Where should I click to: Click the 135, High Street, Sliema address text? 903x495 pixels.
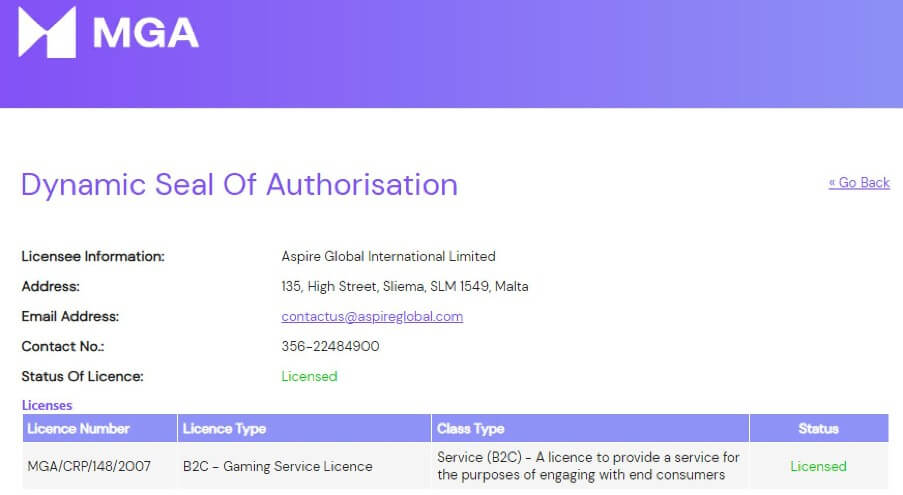click(405, 286)
